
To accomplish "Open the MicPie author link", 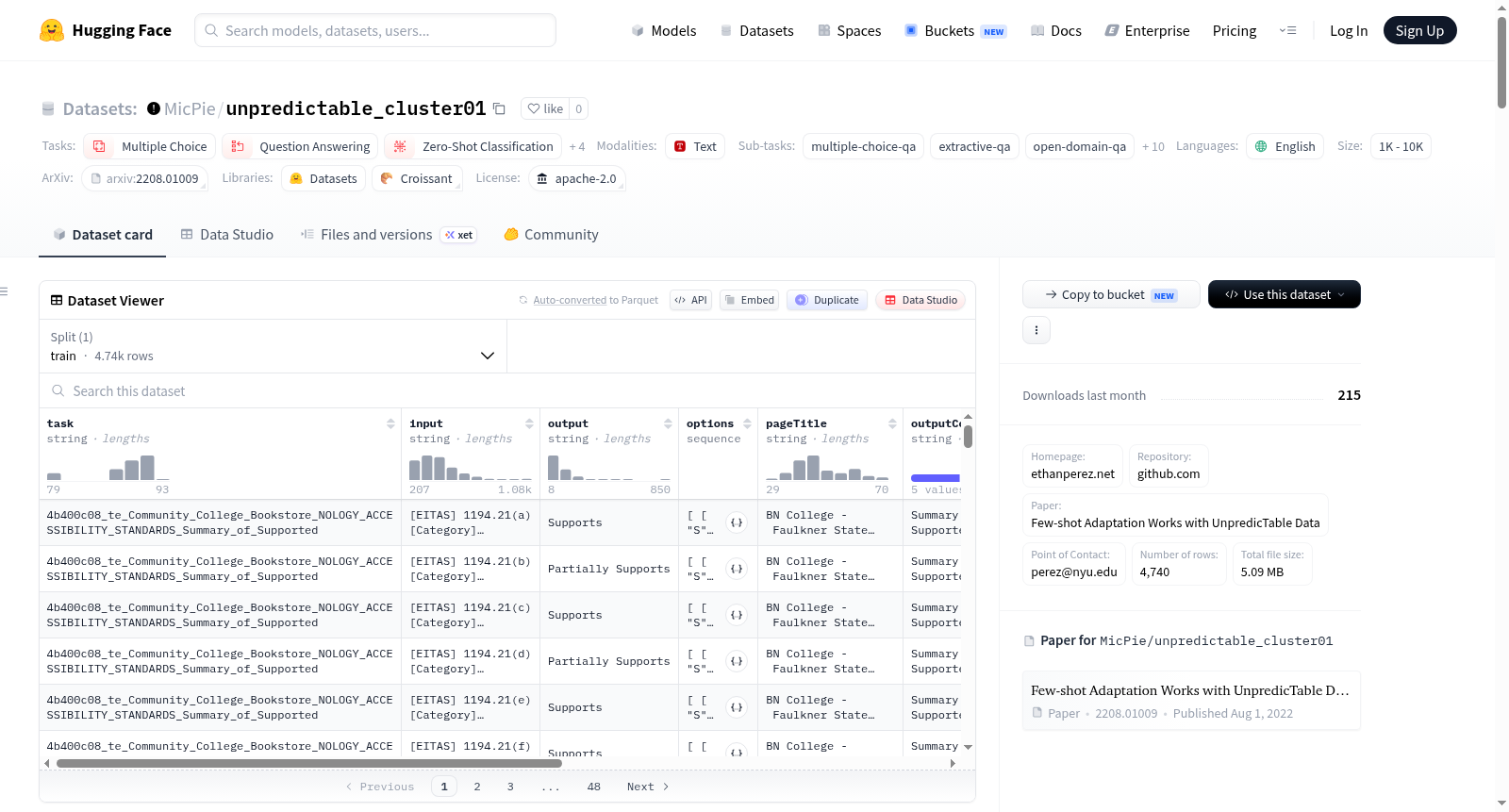I will click(190, 108).
